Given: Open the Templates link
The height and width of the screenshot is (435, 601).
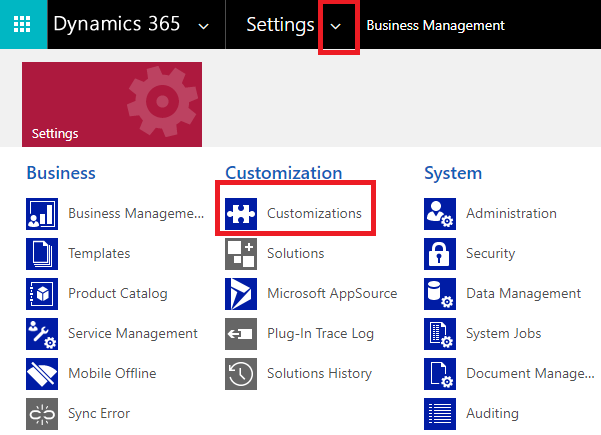Looking at the screenshot, I should 99,254.
